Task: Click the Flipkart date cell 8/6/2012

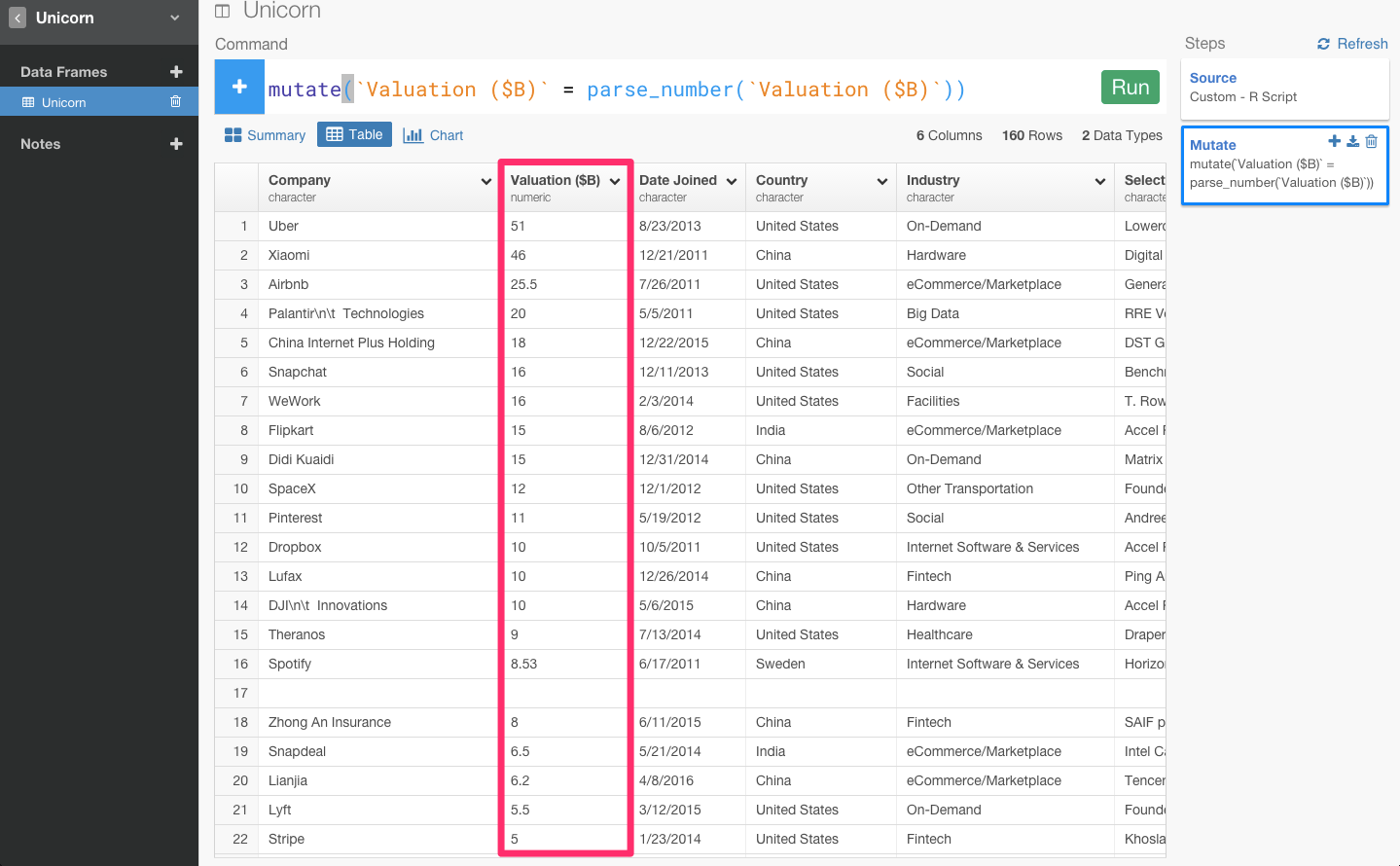Action: [687, 430]
